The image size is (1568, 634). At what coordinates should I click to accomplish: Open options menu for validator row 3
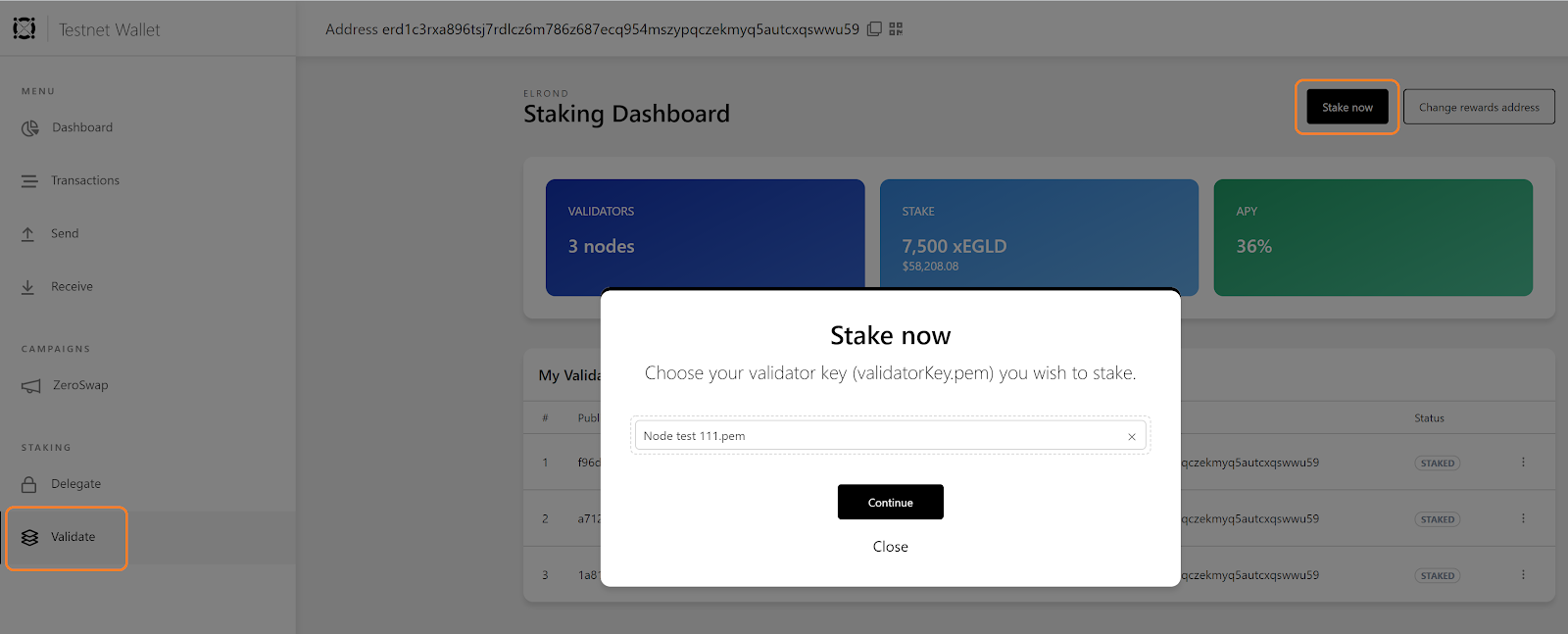click(1523, 575)
